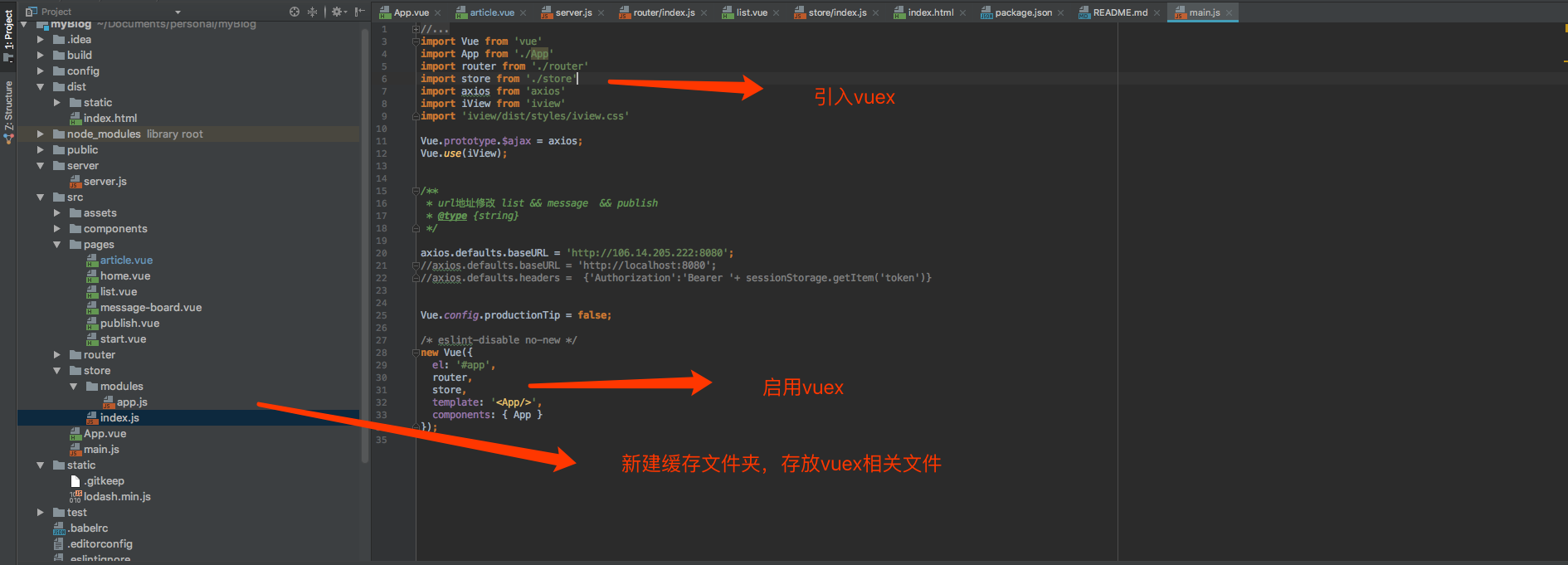1568x565 pixels.
Task: Close the article.vue editor tab
Action: (523, 12)
